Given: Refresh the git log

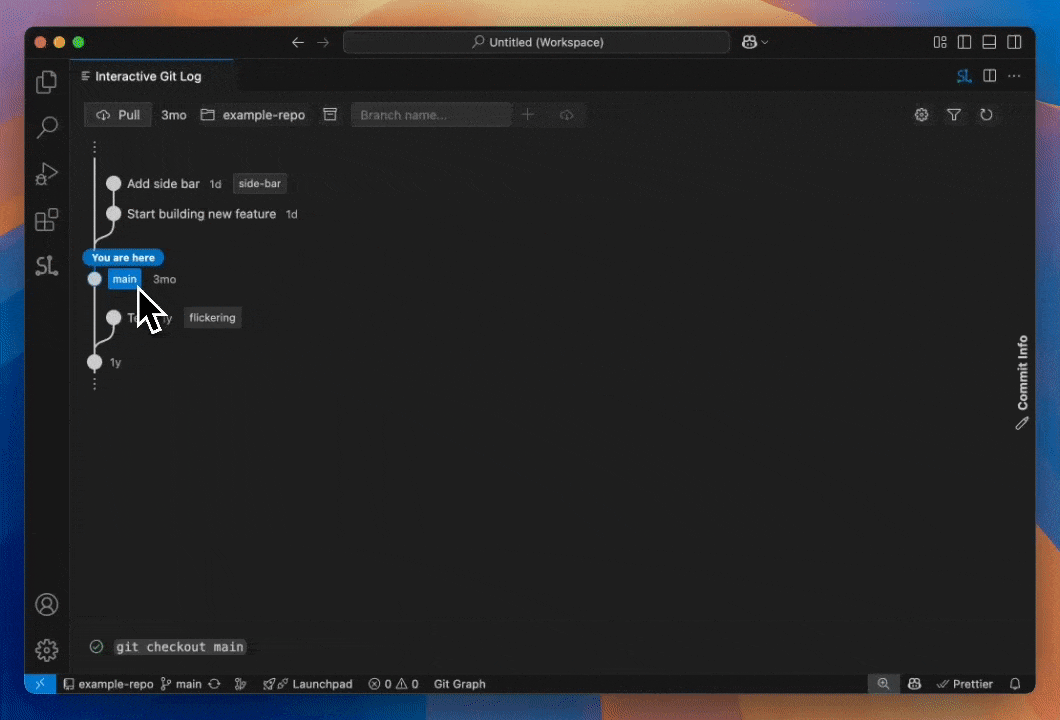Looking at the screenshot, I should pos(986,115).
